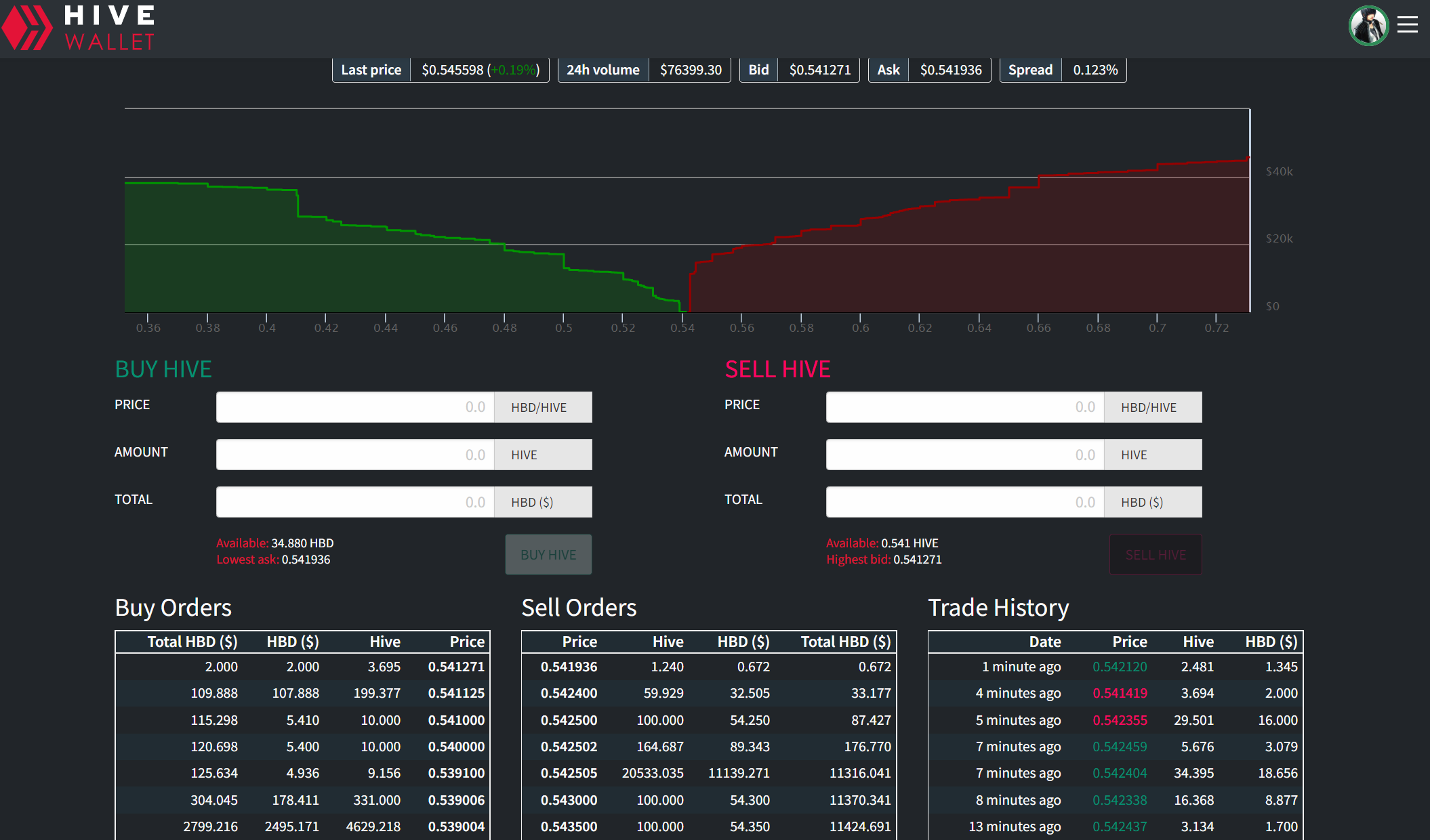Select buy order at price 0.541000
The image size is (1430, 840).
click(x=302, y=720)
